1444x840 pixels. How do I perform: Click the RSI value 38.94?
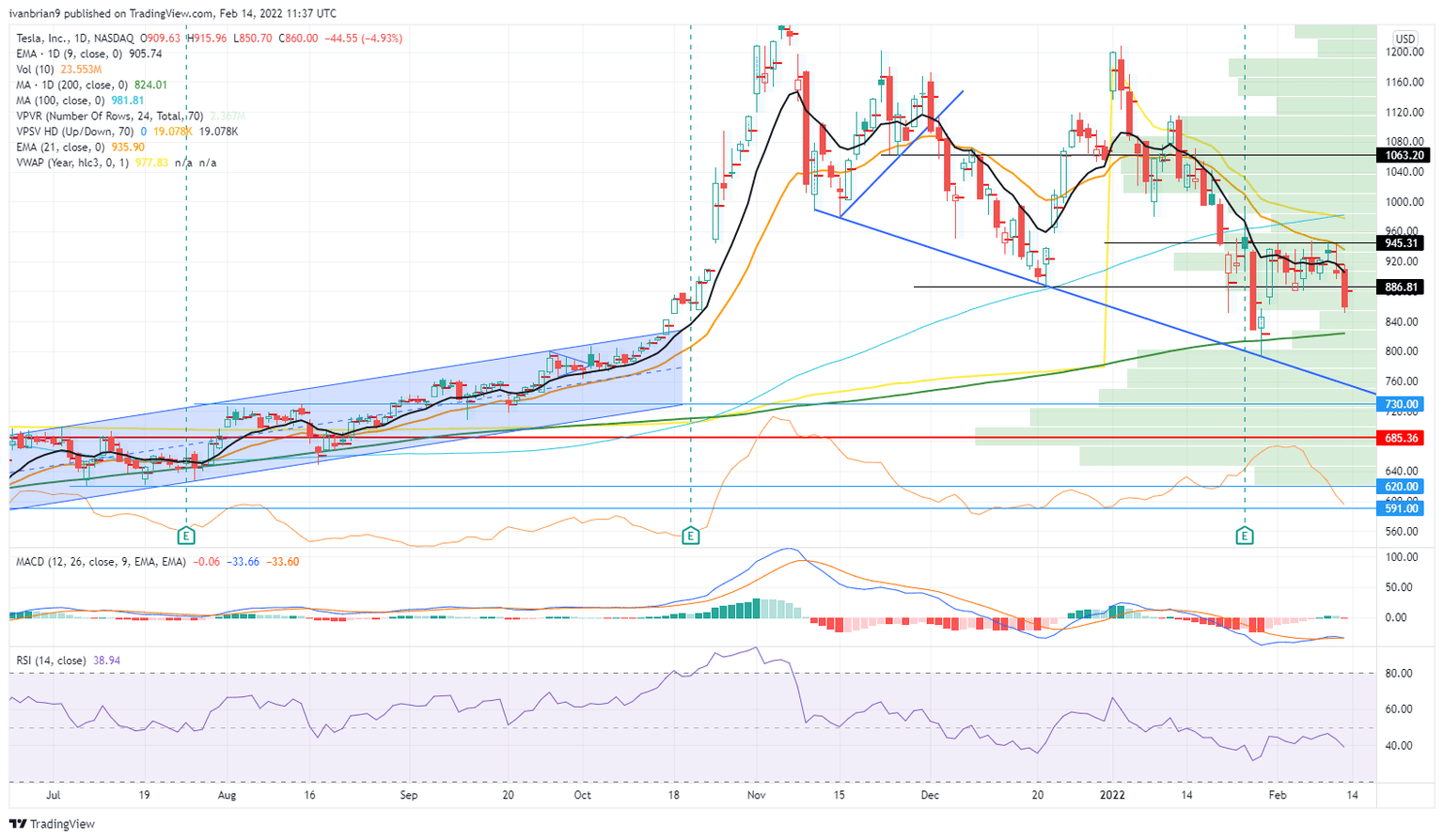point(106,661)
